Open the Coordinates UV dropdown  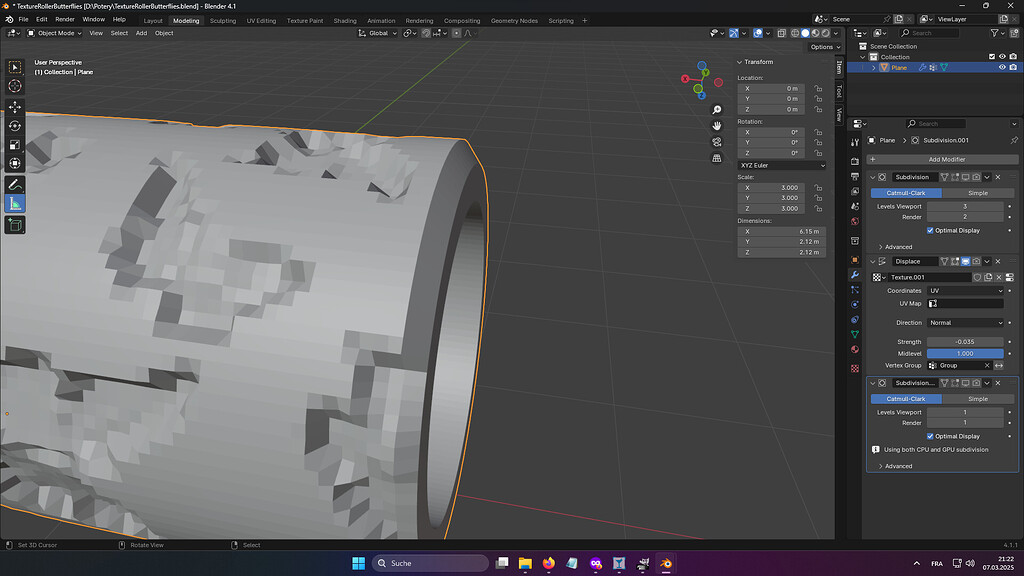(x=965, y=291)
